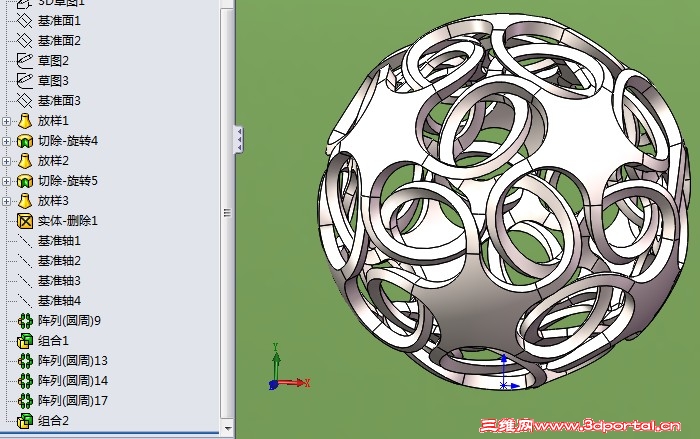
Task: Select the 基准面1 label
Action: coord(59,21)
